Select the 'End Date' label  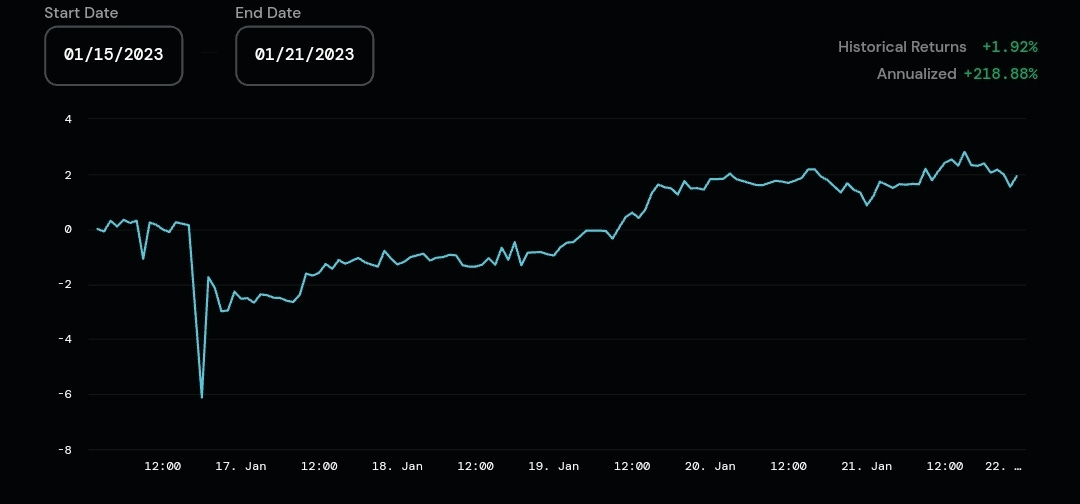click(268, 12)
